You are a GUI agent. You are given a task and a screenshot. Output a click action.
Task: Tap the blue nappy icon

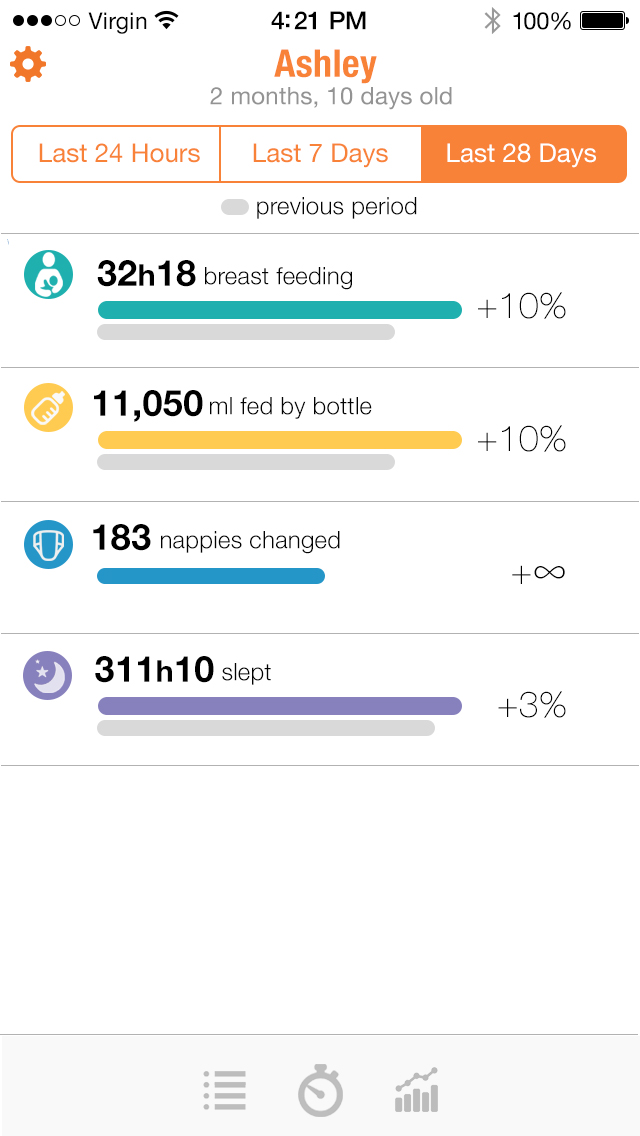click(48, 545)
